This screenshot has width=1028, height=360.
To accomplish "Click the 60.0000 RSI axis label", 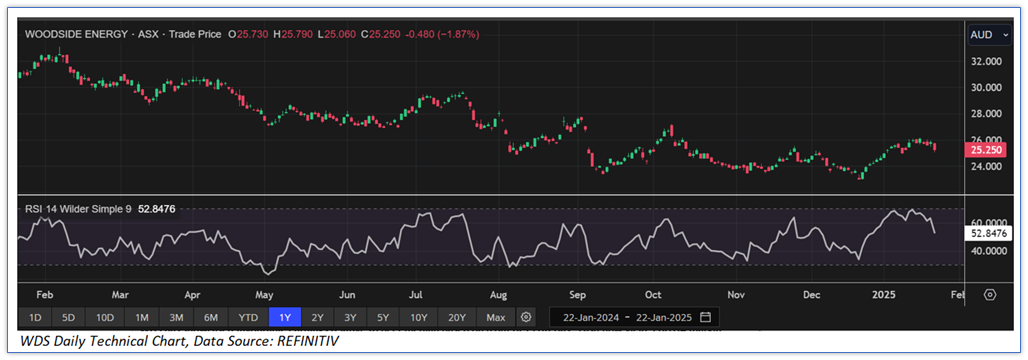I will [x=989, y=223].
